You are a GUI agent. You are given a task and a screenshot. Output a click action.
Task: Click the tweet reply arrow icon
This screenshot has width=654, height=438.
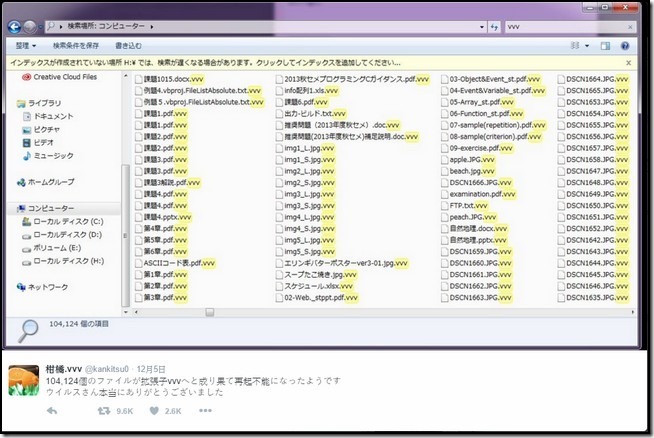click(52, 411)
